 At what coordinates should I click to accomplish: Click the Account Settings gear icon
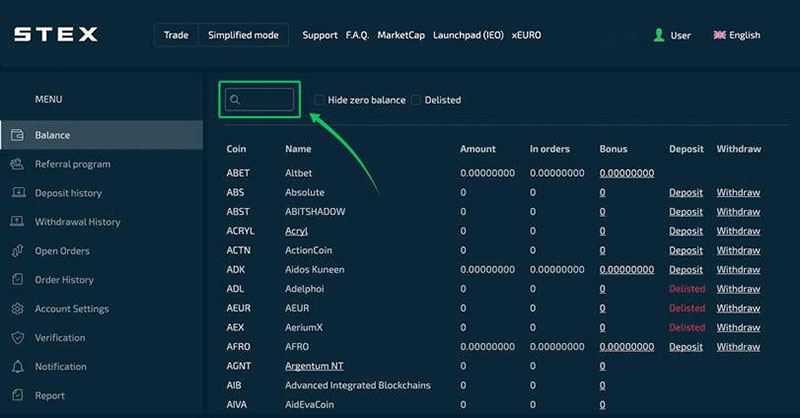pyautogui.click(x=17, y=308)
